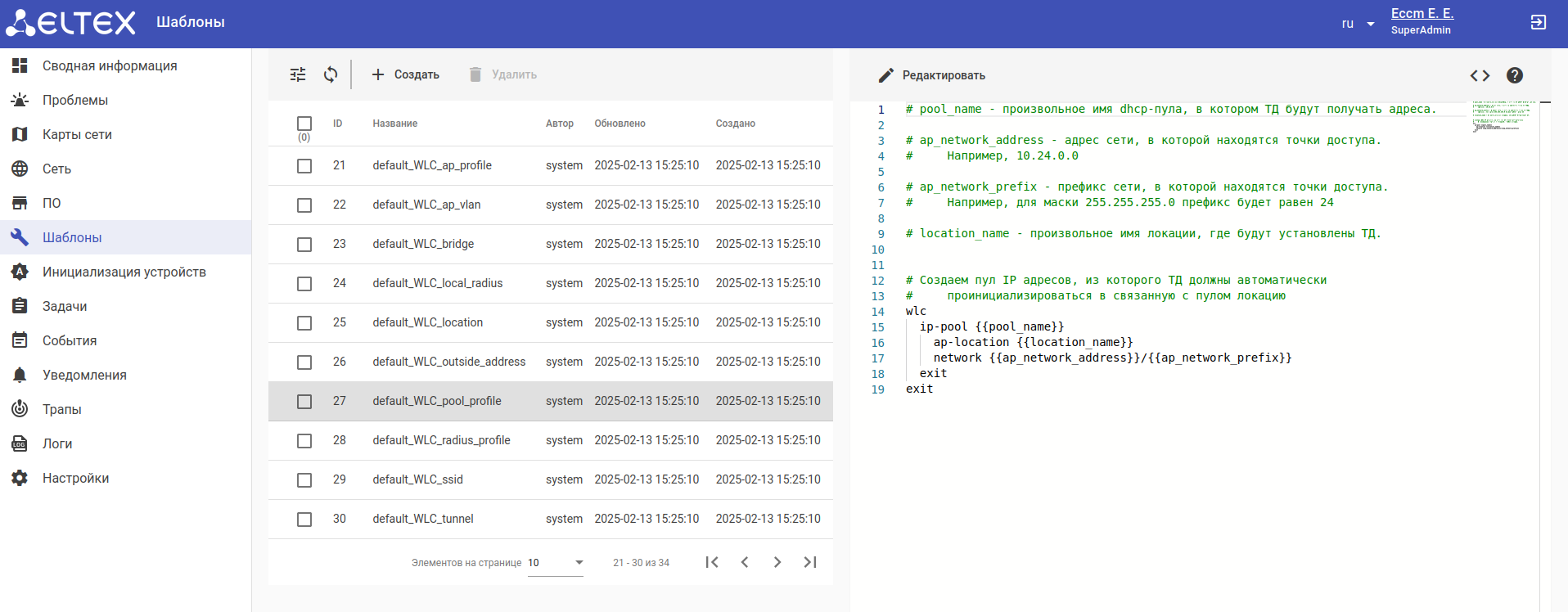
Task: Click the edit pencil icon
Action: coord(885,75)
